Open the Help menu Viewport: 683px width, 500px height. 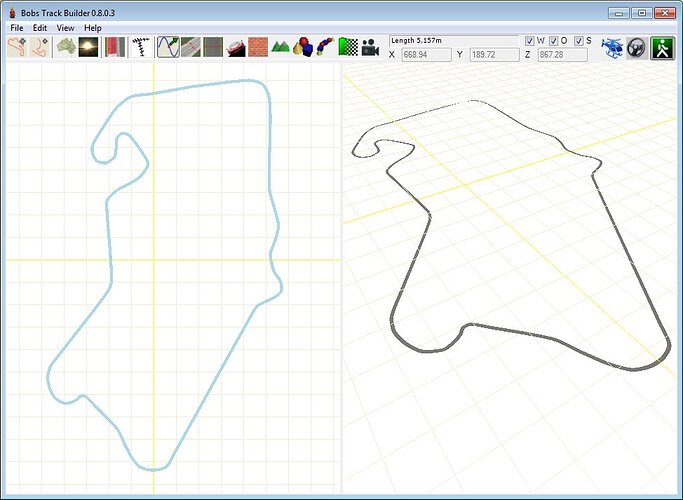pos(93,28)
